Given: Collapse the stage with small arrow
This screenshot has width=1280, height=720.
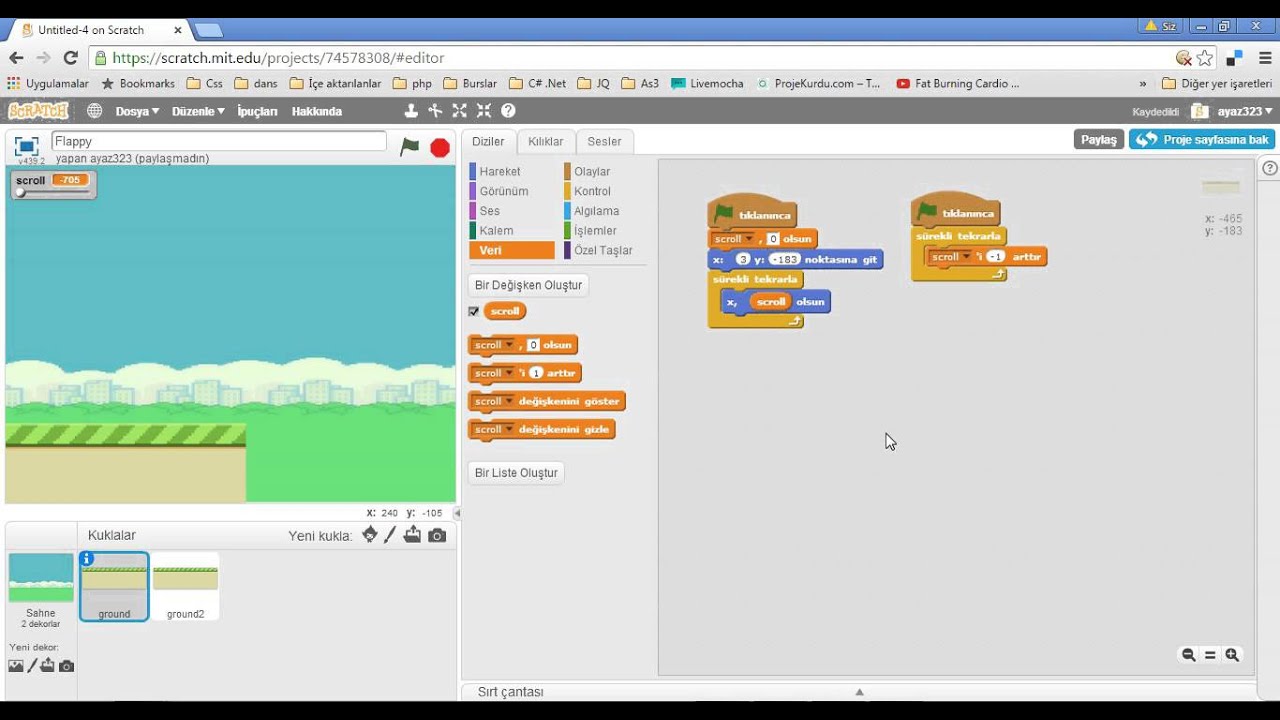Looking at the screenshot, I should pos(457,513).
